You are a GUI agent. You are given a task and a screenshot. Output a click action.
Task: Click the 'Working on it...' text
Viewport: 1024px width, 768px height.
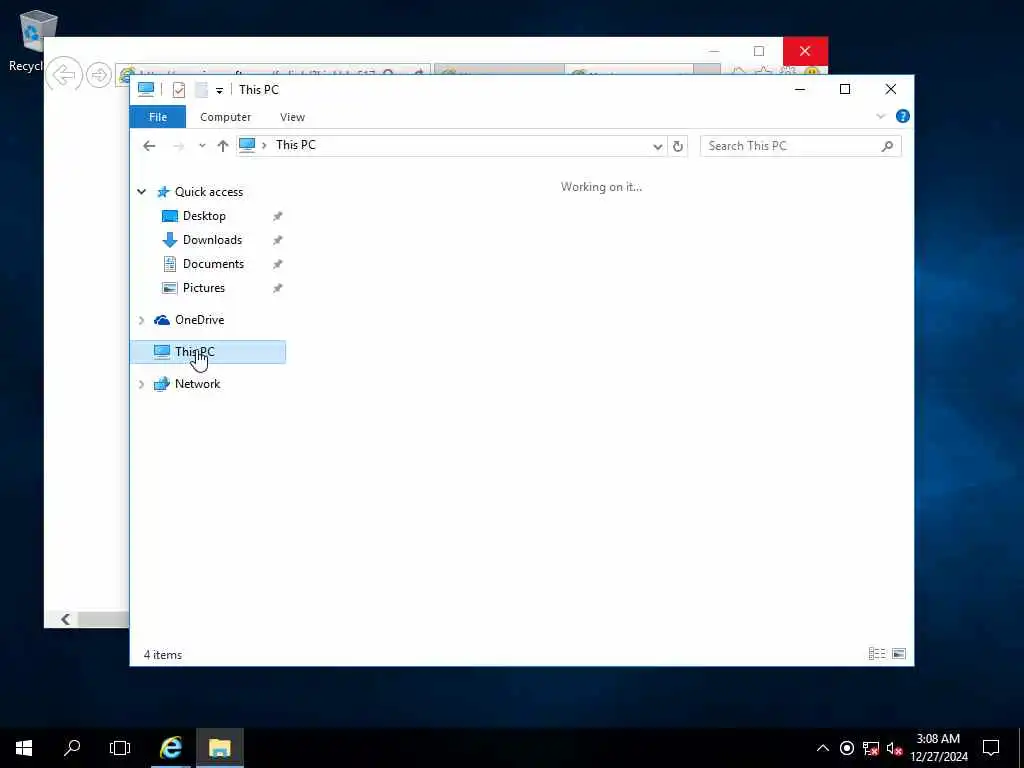point(601,187)
